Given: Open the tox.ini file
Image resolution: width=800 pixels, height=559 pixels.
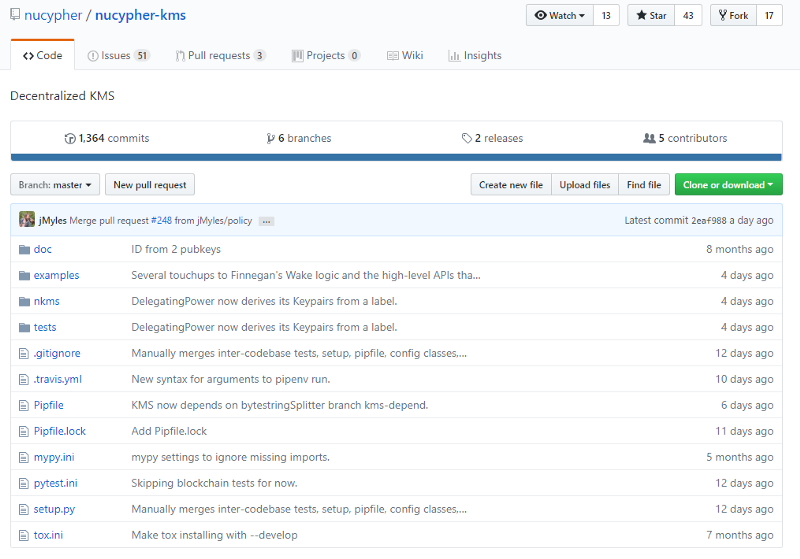Looking at the screenshot, I should pos(48,536).
